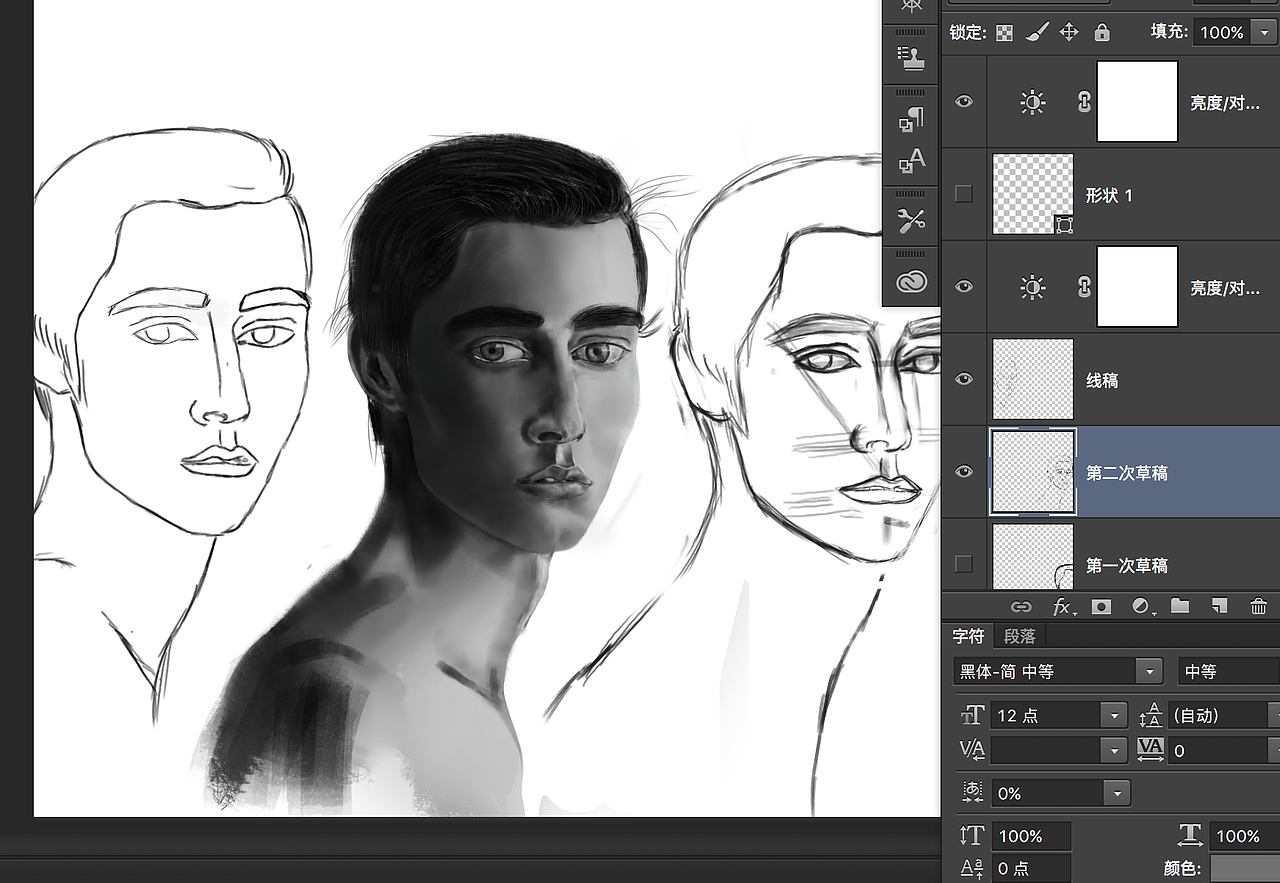Click the 第一次草稿 layer thumbnail
The width and height of the screenshot is (1280, 883).
click(1033, 557)
